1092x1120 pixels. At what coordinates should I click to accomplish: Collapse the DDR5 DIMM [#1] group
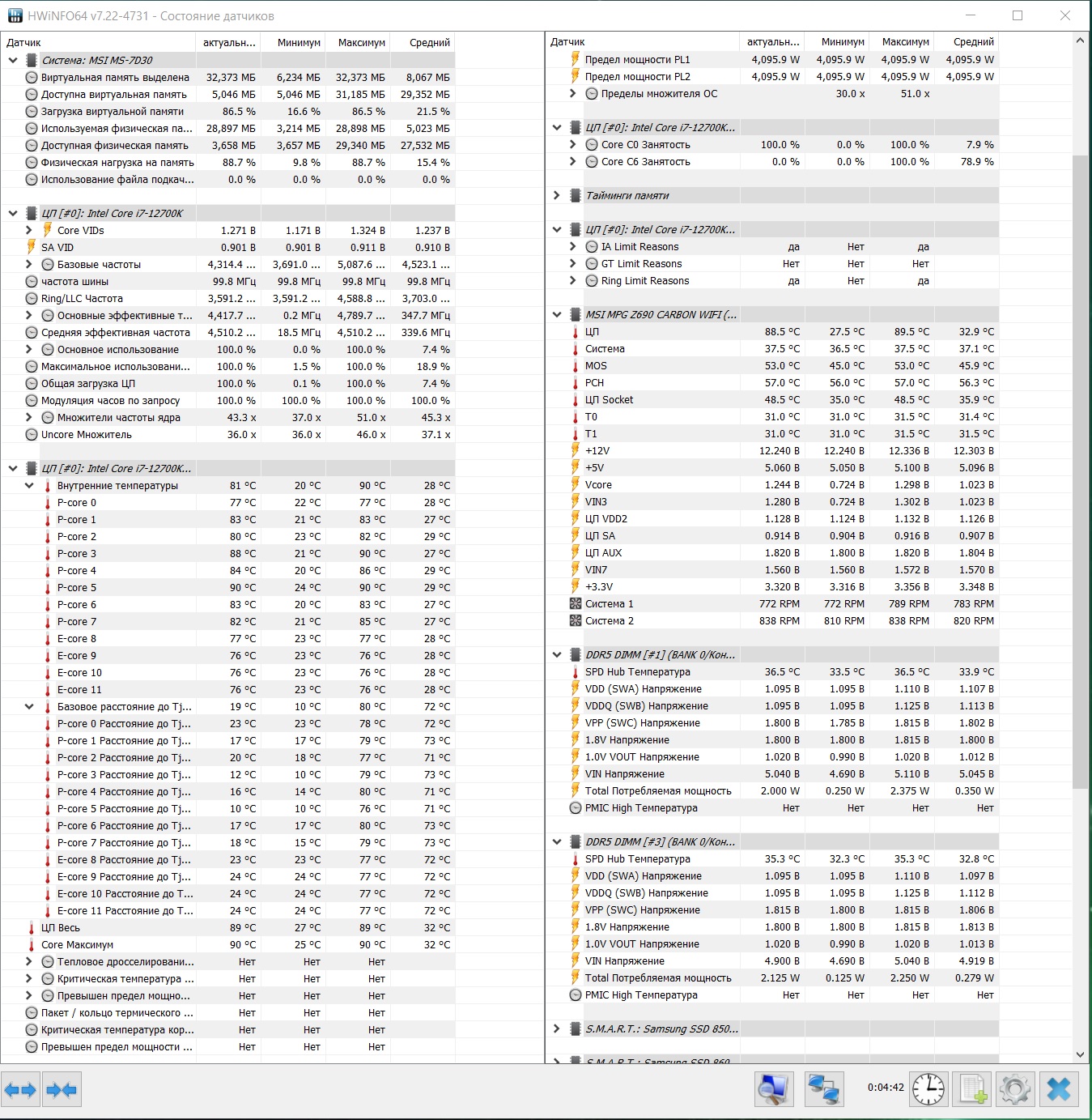coord(557,654)
